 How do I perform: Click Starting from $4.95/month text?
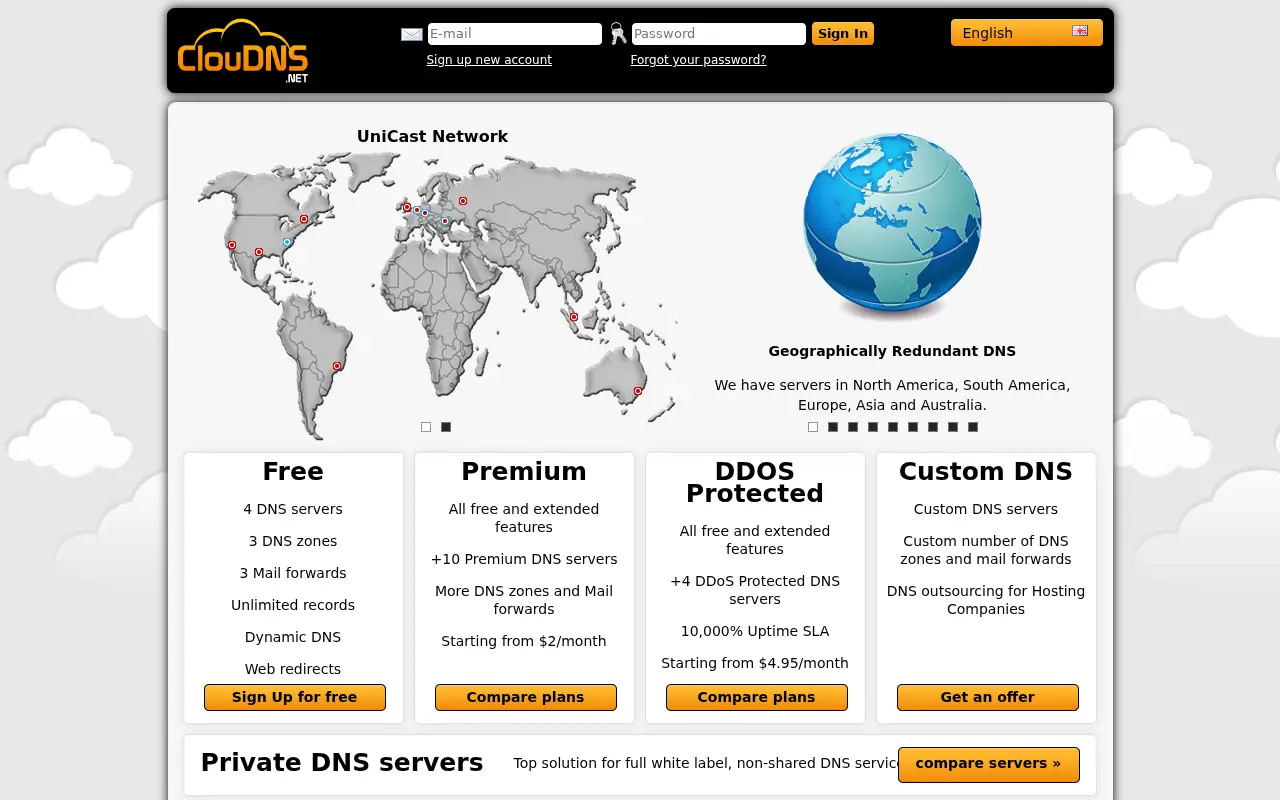755,663
